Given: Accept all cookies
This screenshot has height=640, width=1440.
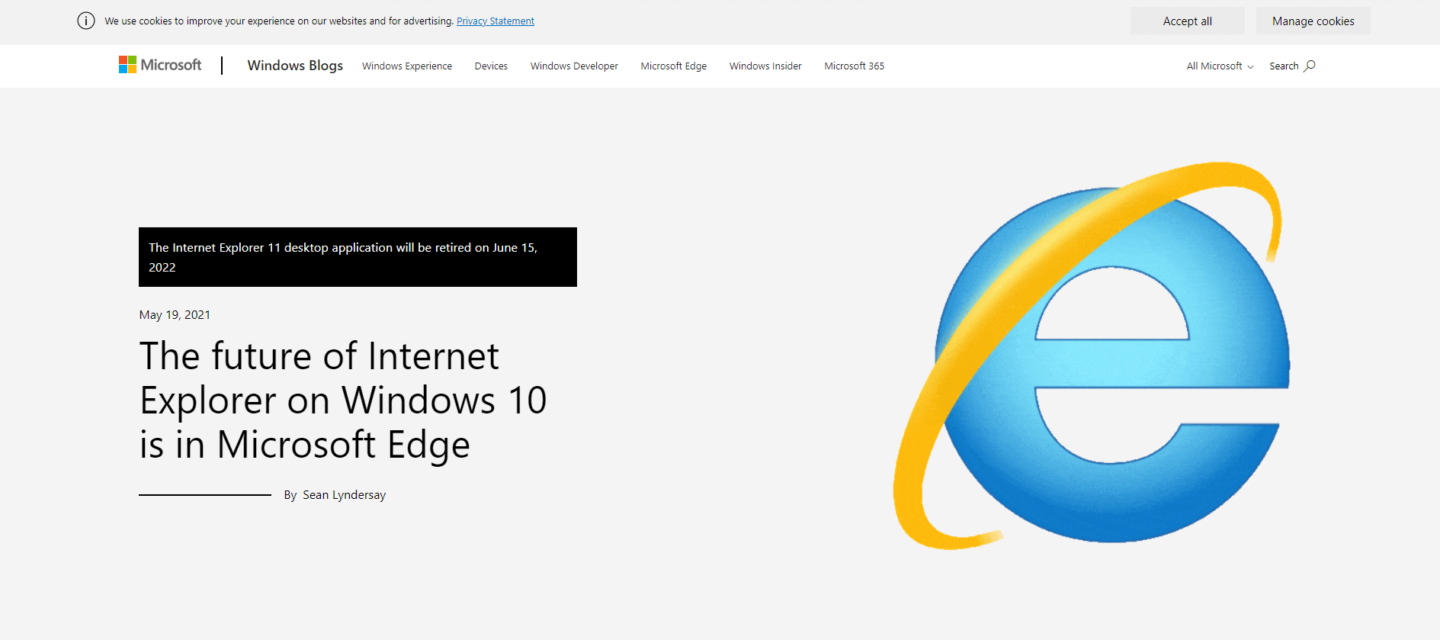Looking at the screenshot, I should tap(1187, 21).
